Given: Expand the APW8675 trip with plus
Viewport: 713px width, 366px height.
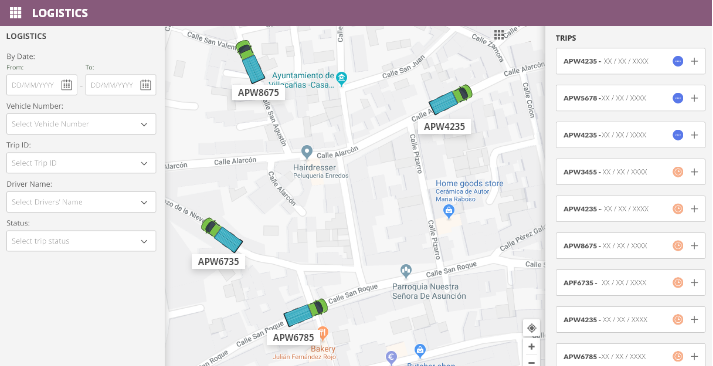Looking at the screenshot, I should (694, 246).
